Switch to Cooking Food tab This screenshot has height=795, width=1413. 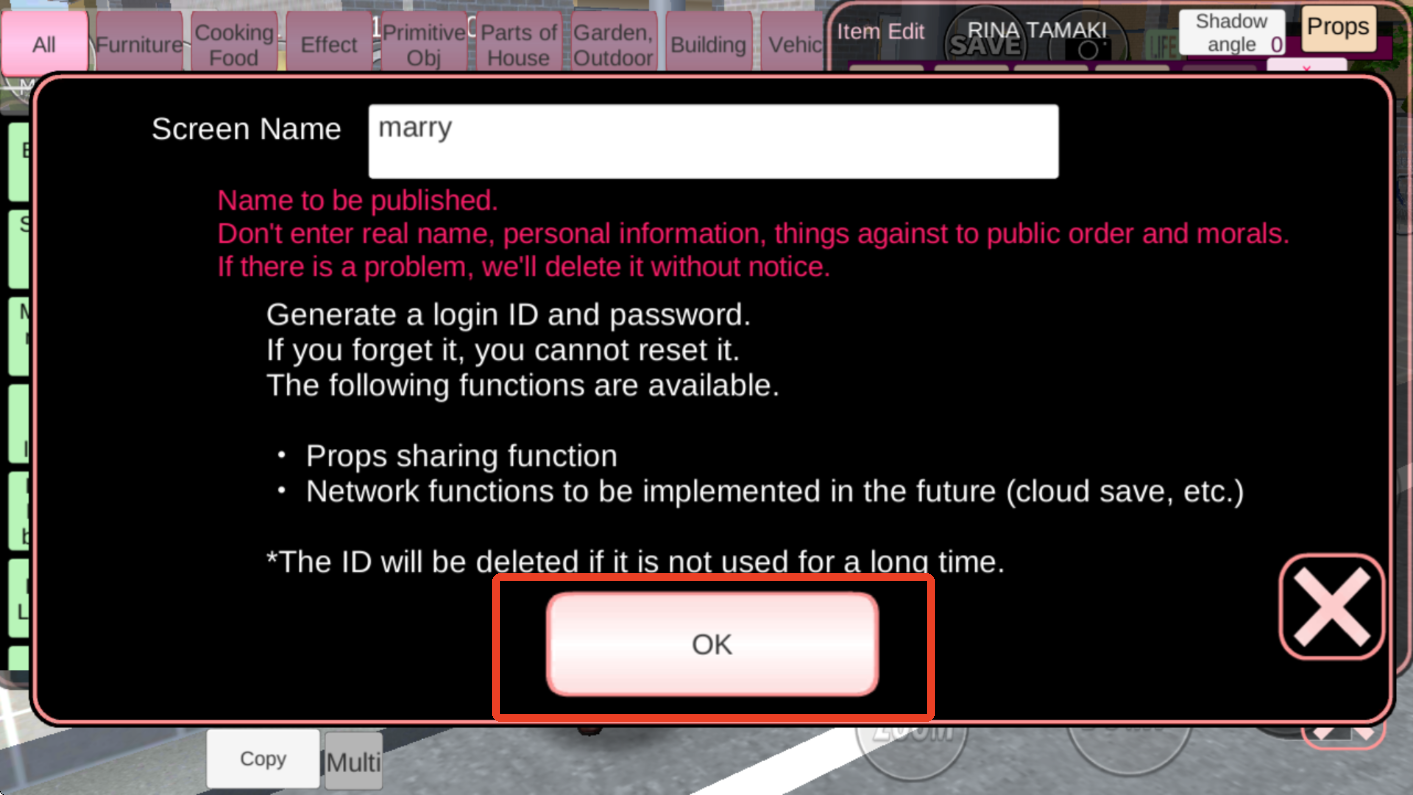pyautogui.click(x=234, y=44)
